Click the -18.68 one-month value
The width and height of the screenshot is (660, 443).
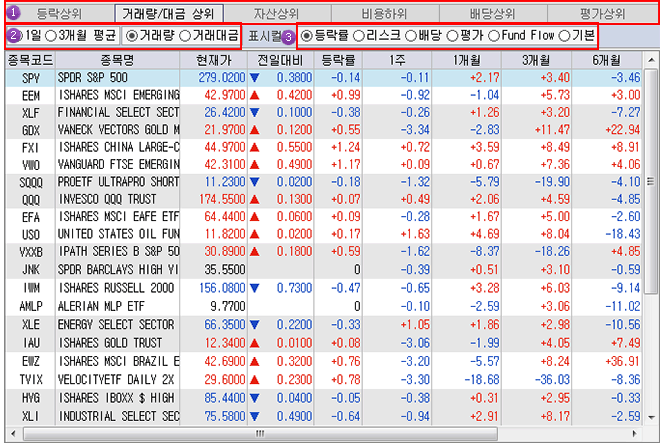click(x=482, y=379)
